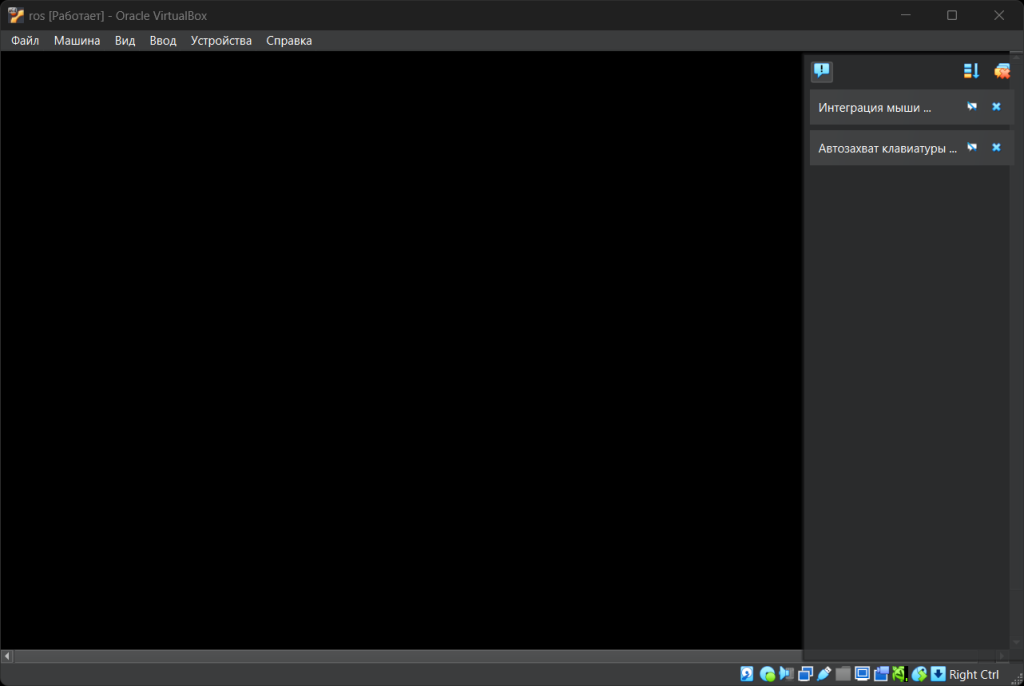Toggle the notification center speech-bubble icon
Image resolution: width=1024 pixels, height=686 pixels.
[x=822, y=71]
